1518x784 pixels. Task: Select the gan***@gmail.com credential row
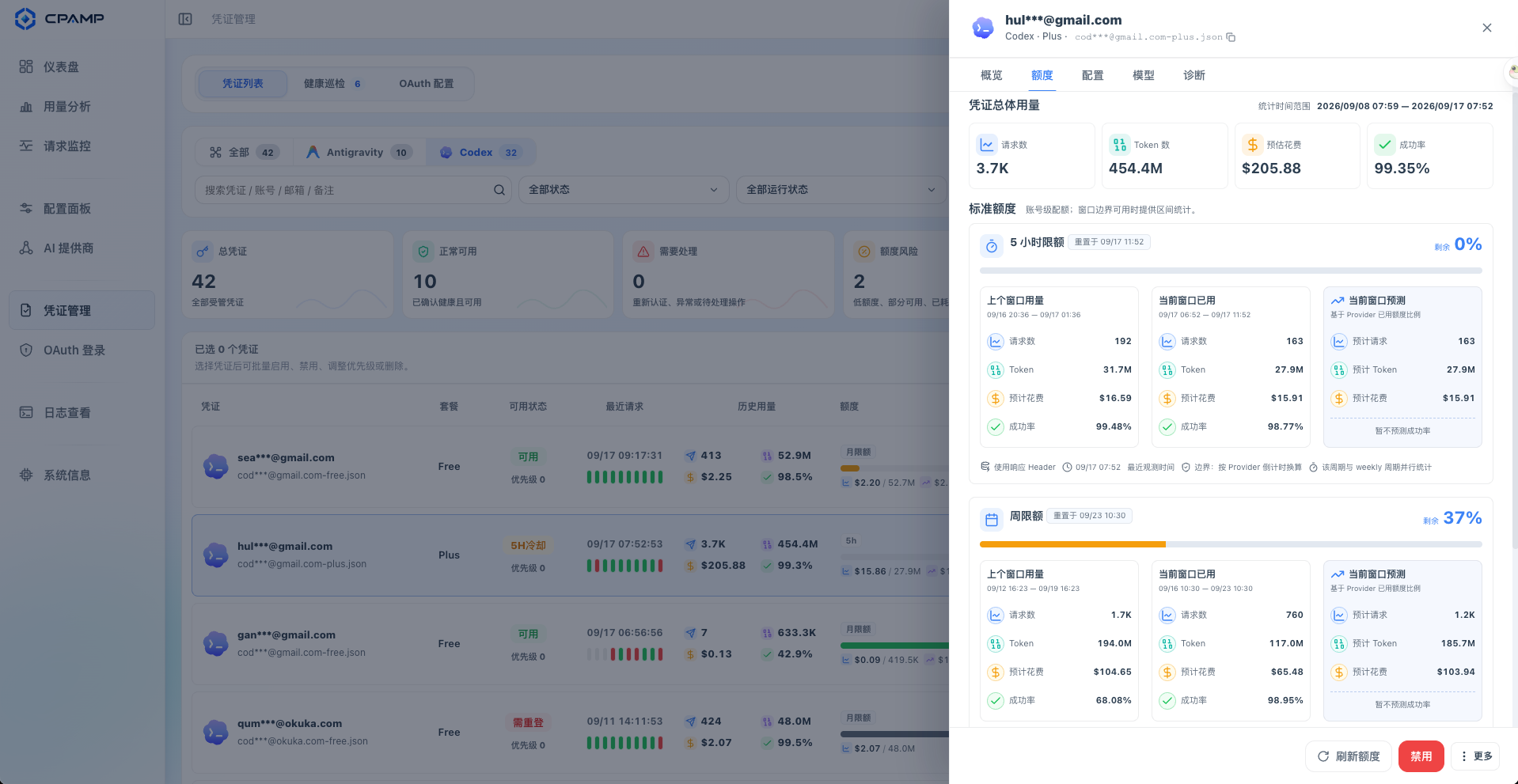(x=570, y=644)
